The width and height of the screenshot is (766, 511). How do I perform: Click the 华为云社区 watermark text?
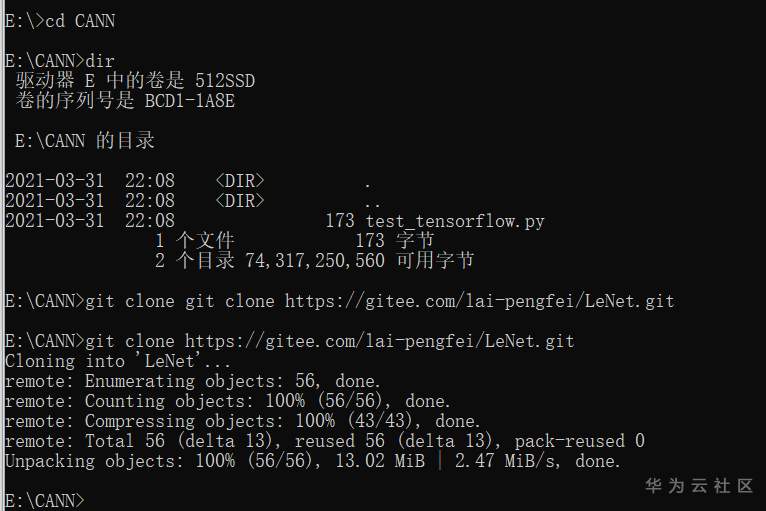[x=699, y=486]
